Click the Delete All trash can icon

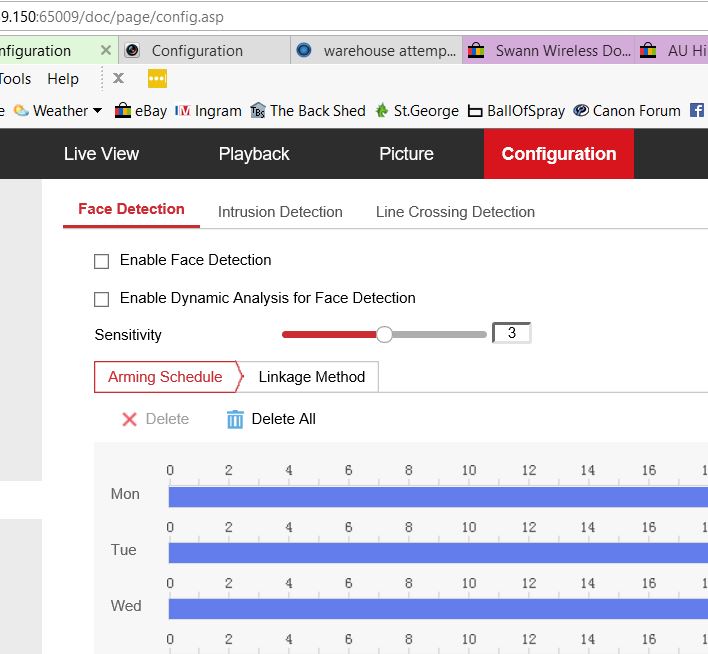coord(235,419)
